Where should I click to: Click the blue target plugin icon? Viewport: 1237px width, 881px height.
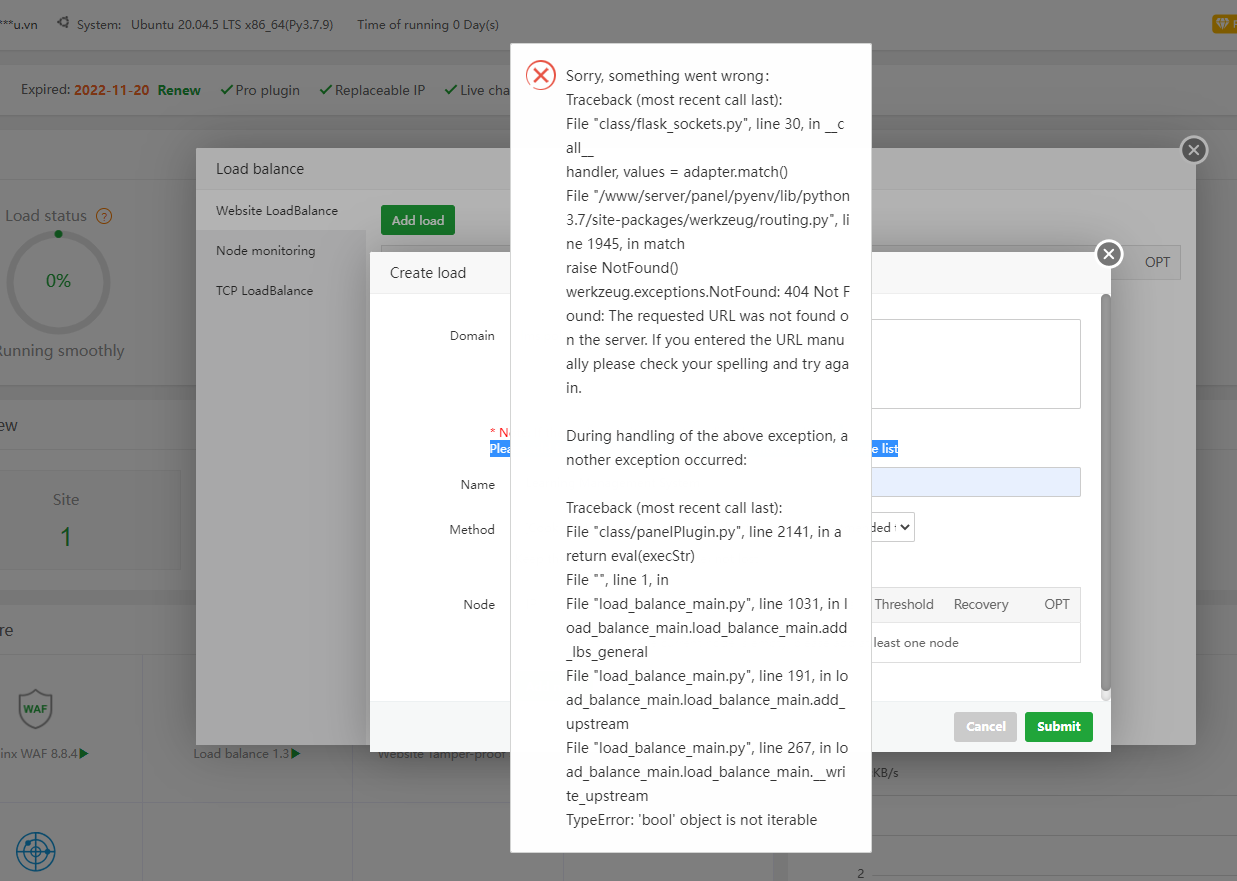[36, 851]
